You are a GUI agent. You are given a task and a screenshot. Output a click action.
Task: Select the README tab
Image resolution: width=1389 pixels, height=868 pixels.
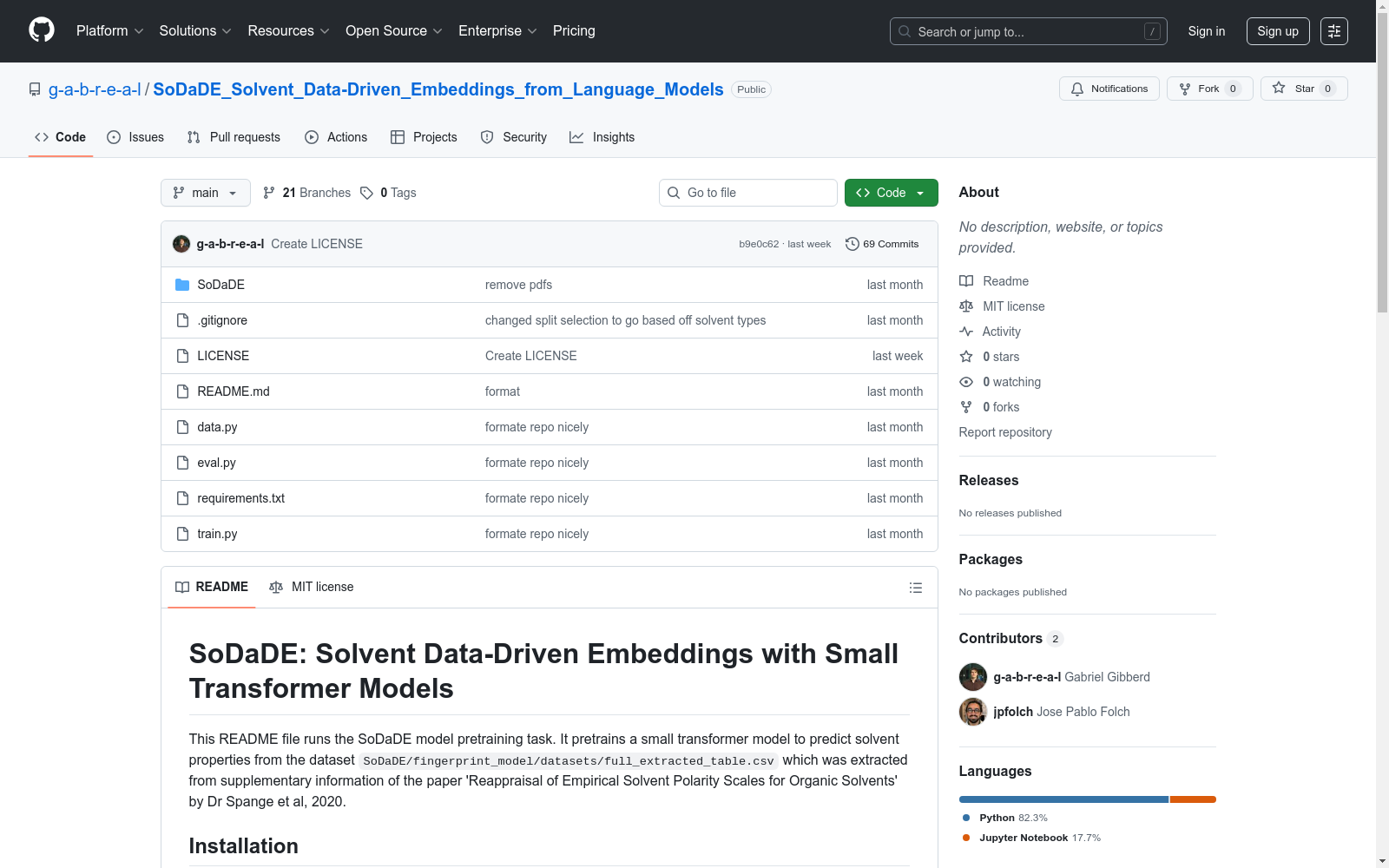click(212, 587)
